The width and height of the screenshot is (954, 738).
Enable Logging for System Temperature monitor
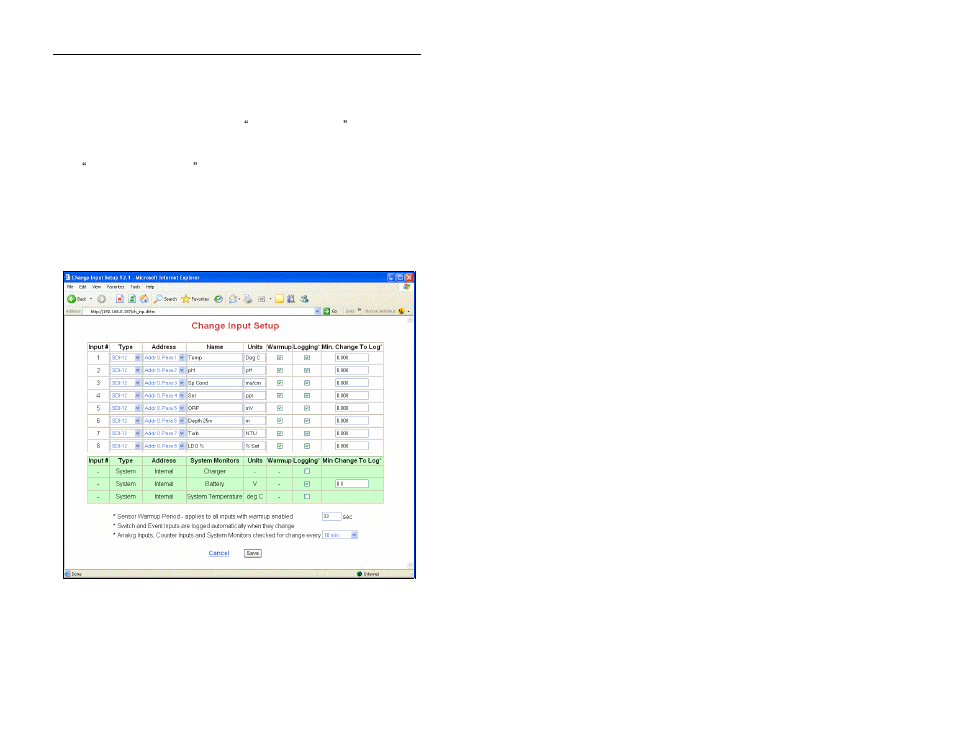click(307, 497)
